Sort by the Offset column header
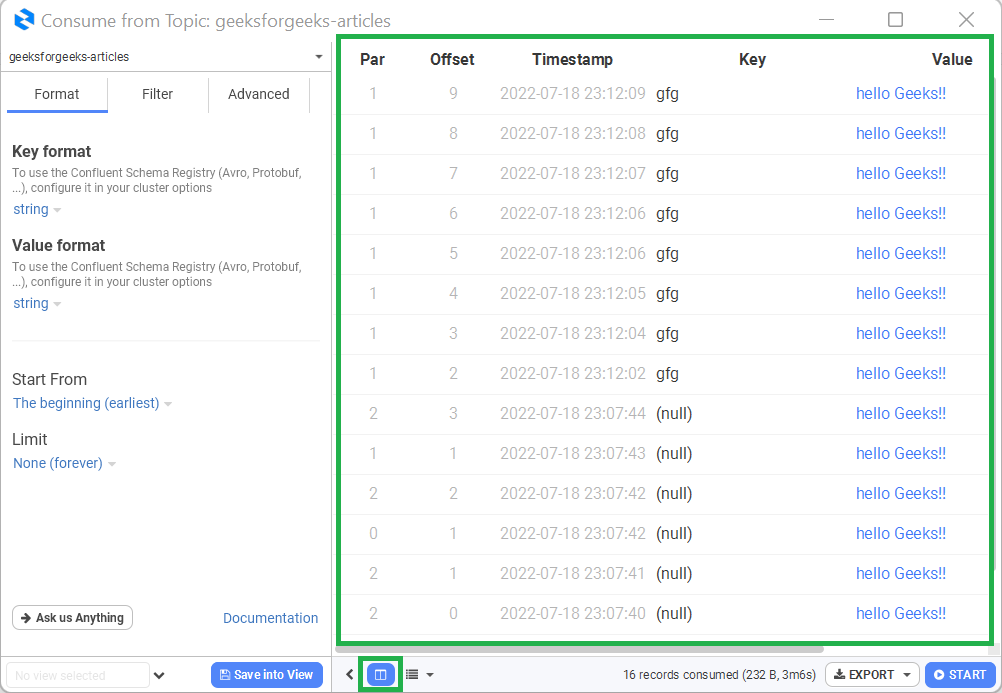Screen dimensions: 1002x693 (452, 59)
